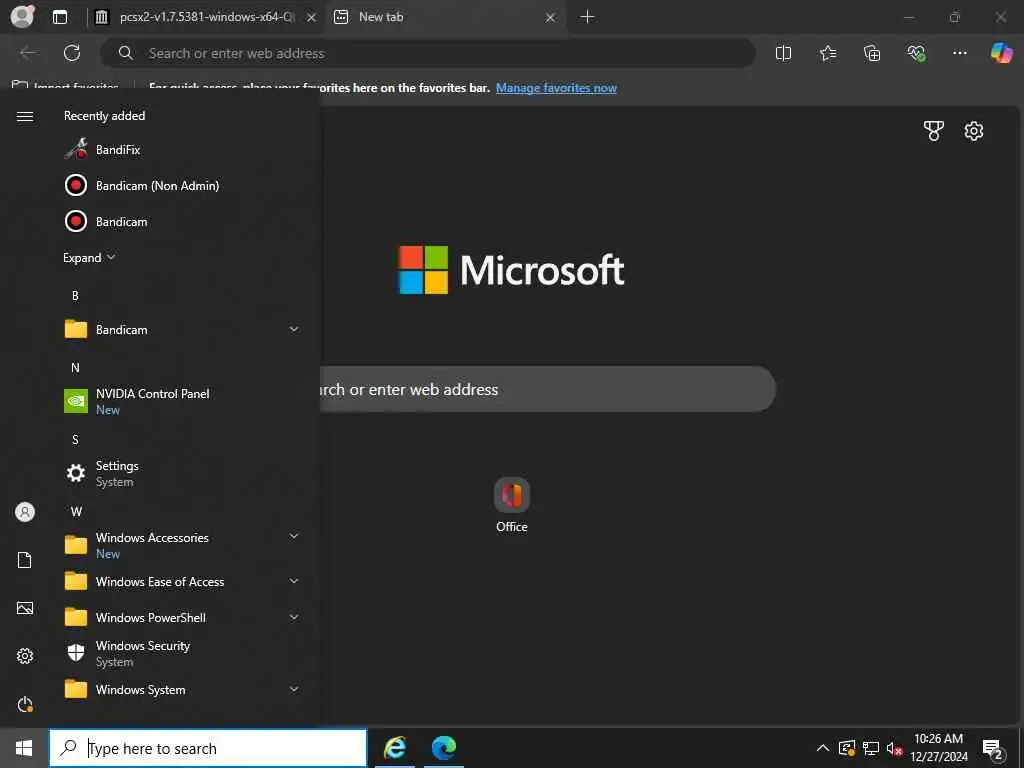This screenshot has height=768, width=1024.
Task: Click Manage favorites now link
Action: (556, 88)
